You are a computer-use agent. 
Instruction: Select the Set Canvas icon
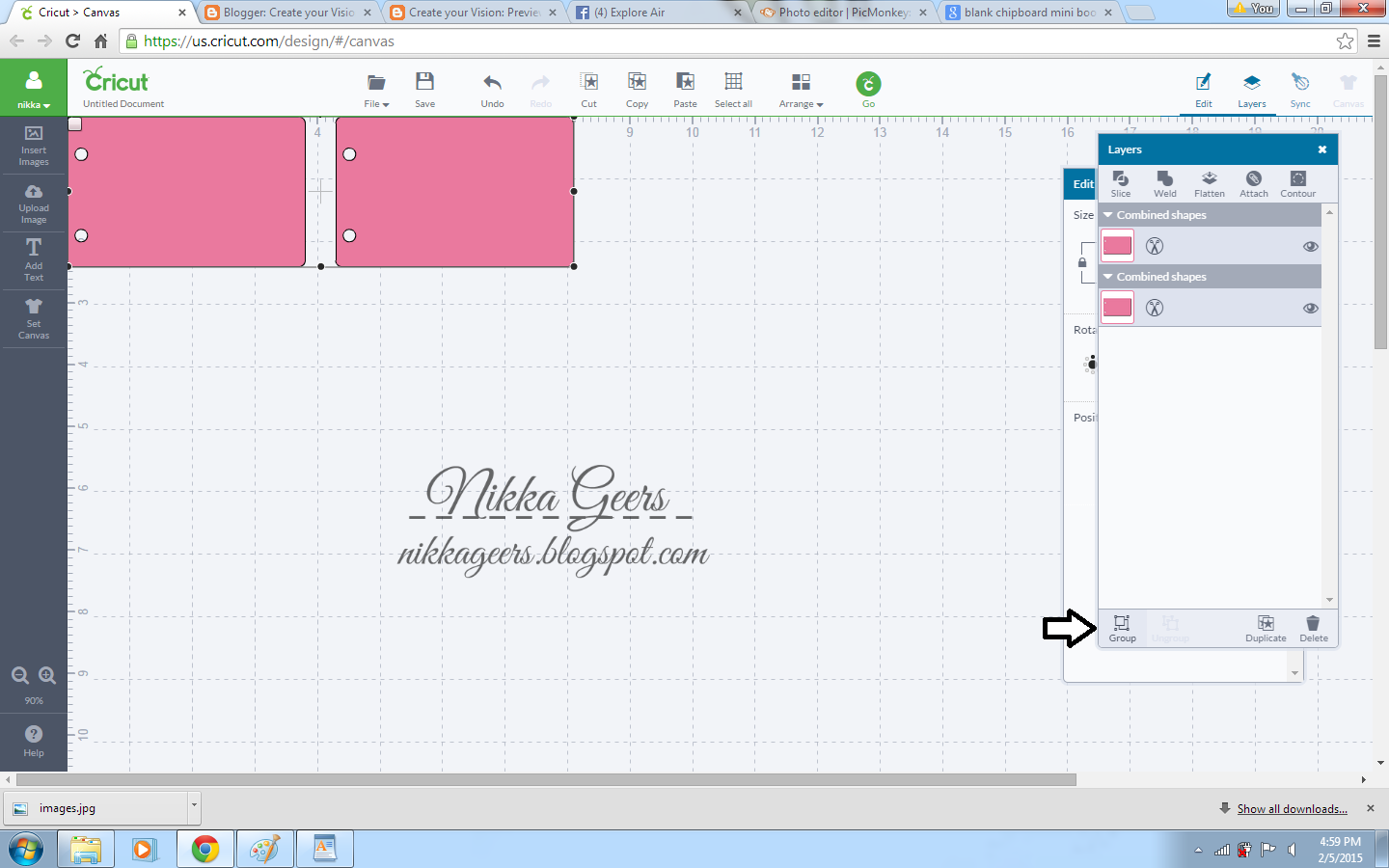(33, 318)
